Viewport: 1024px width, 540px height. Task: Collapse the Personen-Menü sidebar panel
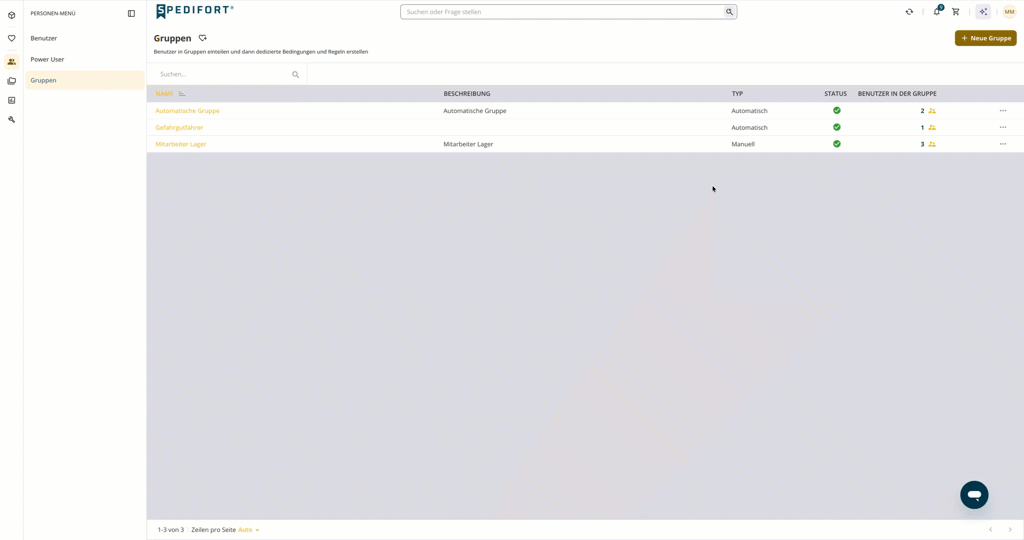pos(131,13)
